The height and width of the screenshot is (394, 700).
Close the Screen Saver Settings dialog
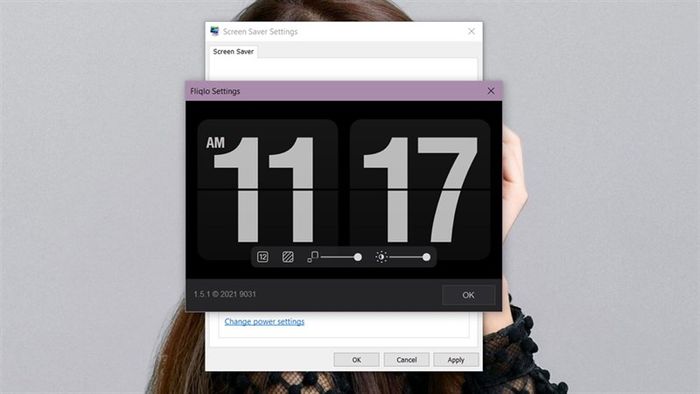[x=471, y=31]
